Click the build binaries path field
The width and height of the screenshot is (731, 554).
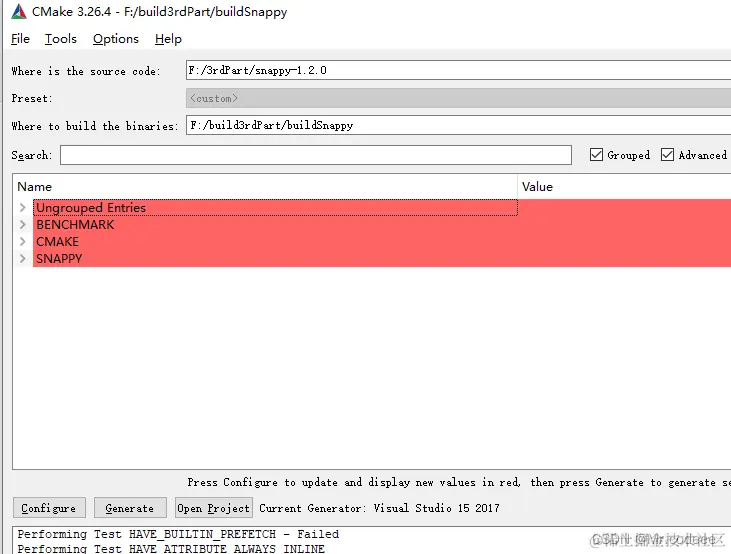point(458,125)
